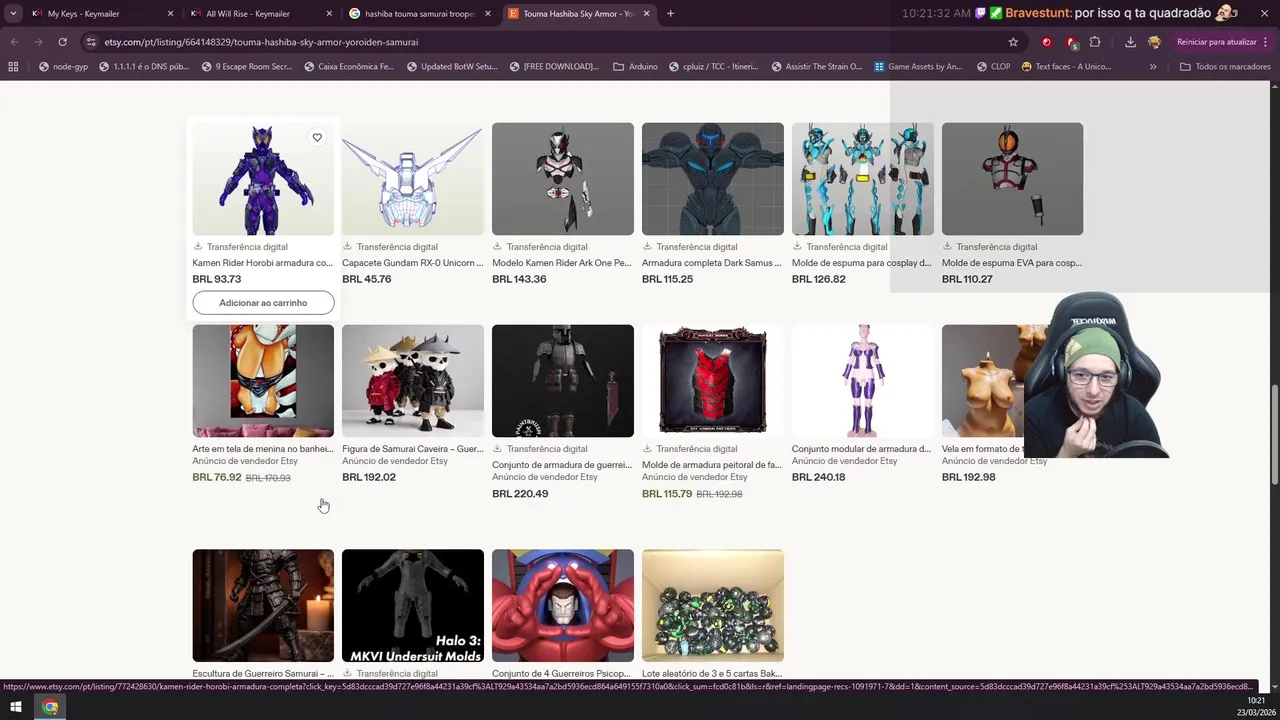Open 9 Escape Room Secr bookmark
This screenshot has height=720, width=1280.
tap(246, 66)
